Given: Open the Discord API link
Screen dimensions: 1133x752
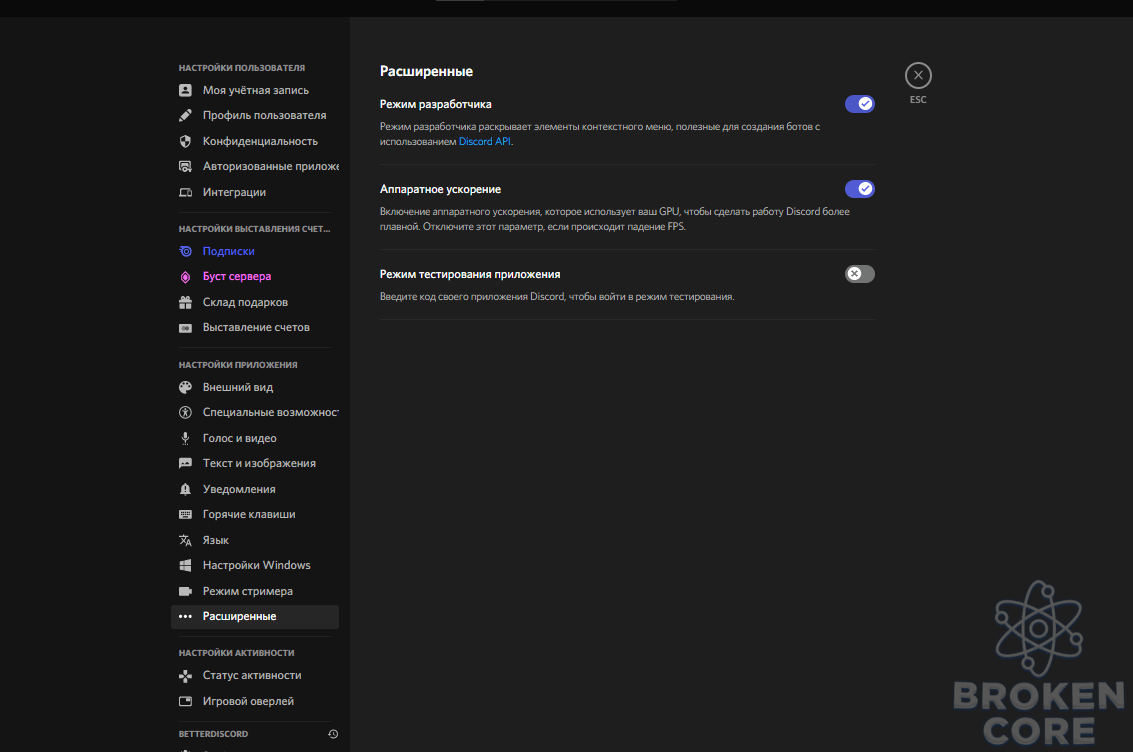Looking at the screenshot, I should tap(485, 142).
